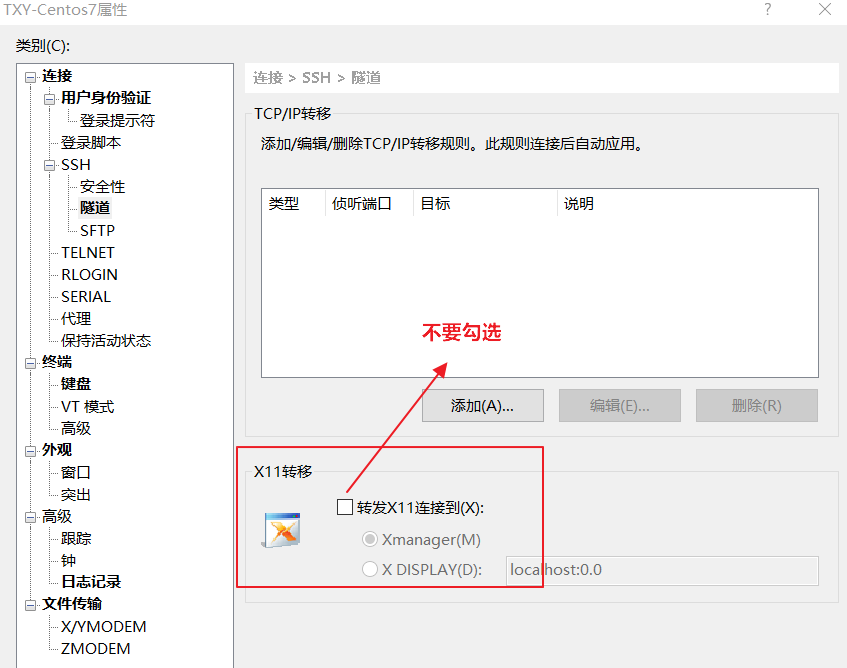The width and height of the screenshot is (847, 668).
Task: Select ZMODEM under 文件传输
Action: point(95,649)
